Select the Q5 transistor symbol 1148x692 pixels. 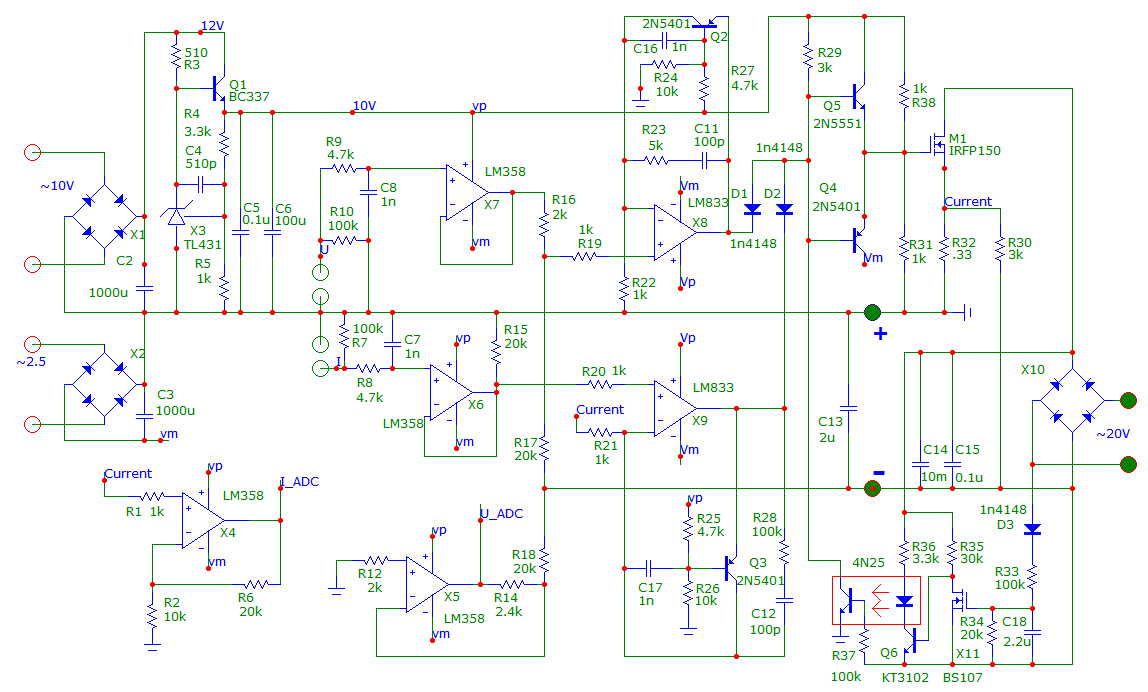pyautogui.click(x=858, y=95)
